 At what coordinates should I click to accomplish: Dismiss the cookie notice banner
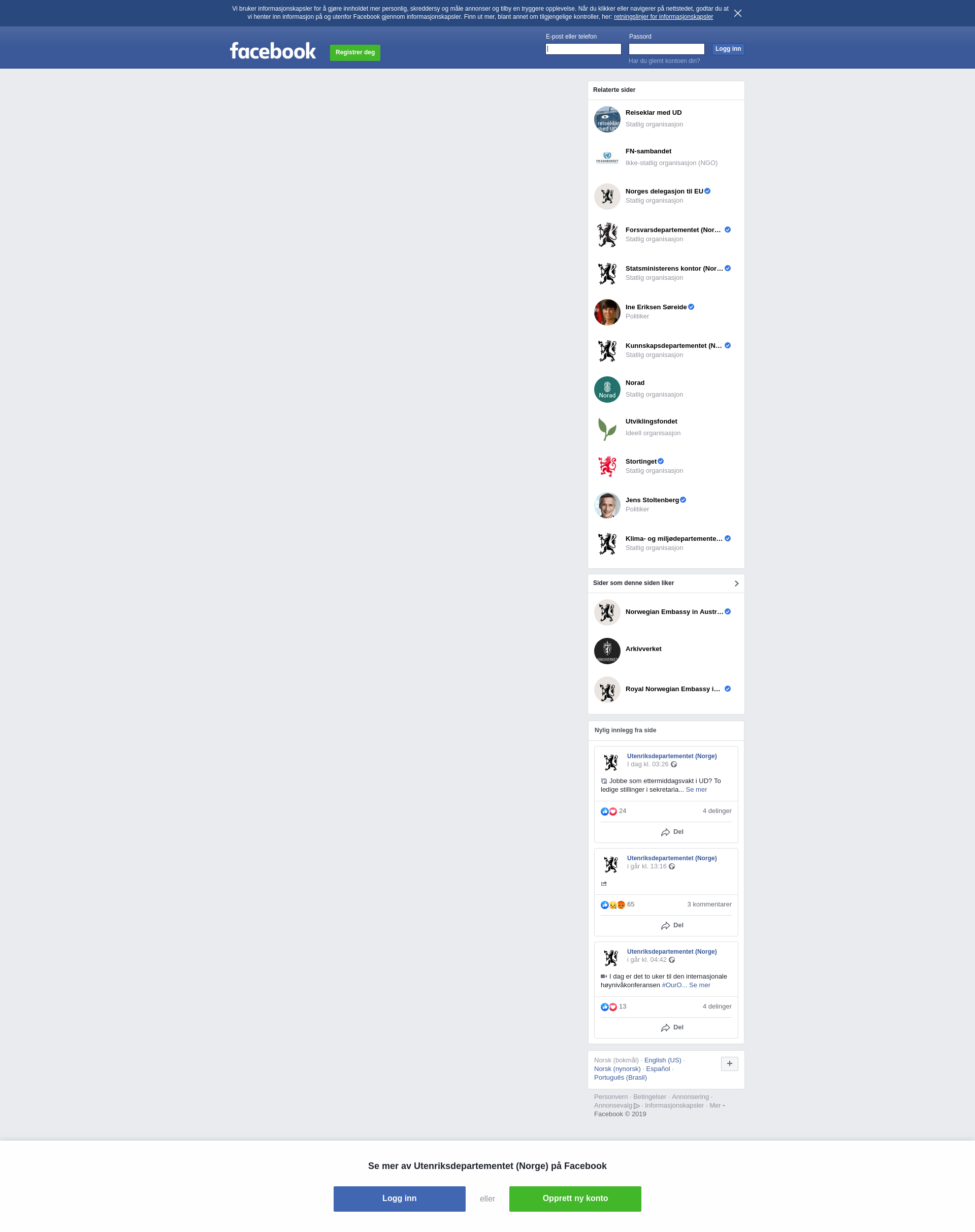[737, 13]
